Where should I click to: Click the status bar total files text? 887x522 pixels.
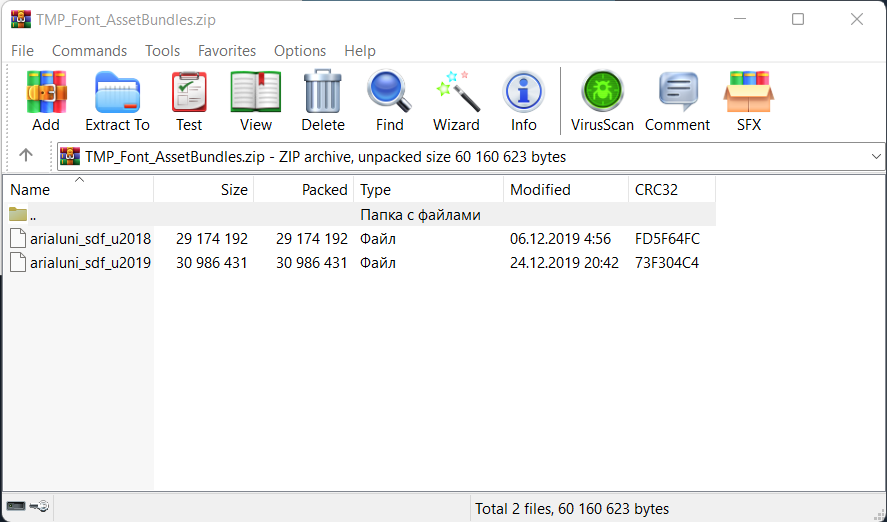click(x=572, y=509)
